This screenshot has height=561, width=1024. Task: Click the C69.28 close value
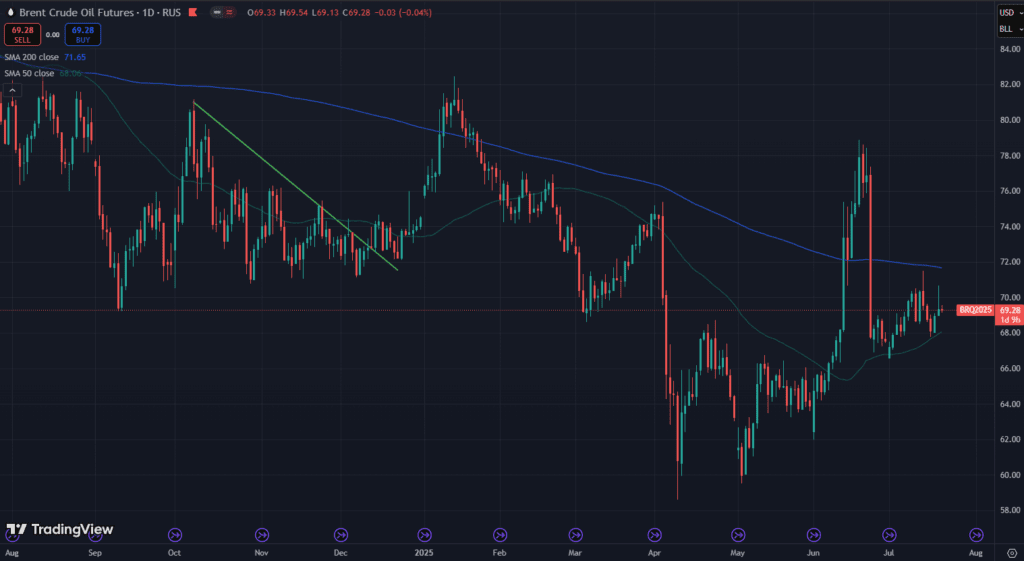(357, 12)
